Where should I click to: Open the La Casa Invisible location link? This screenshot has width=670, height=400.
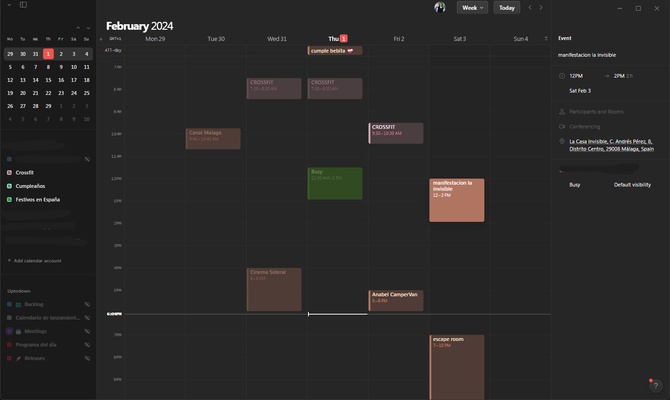point(611,145)
